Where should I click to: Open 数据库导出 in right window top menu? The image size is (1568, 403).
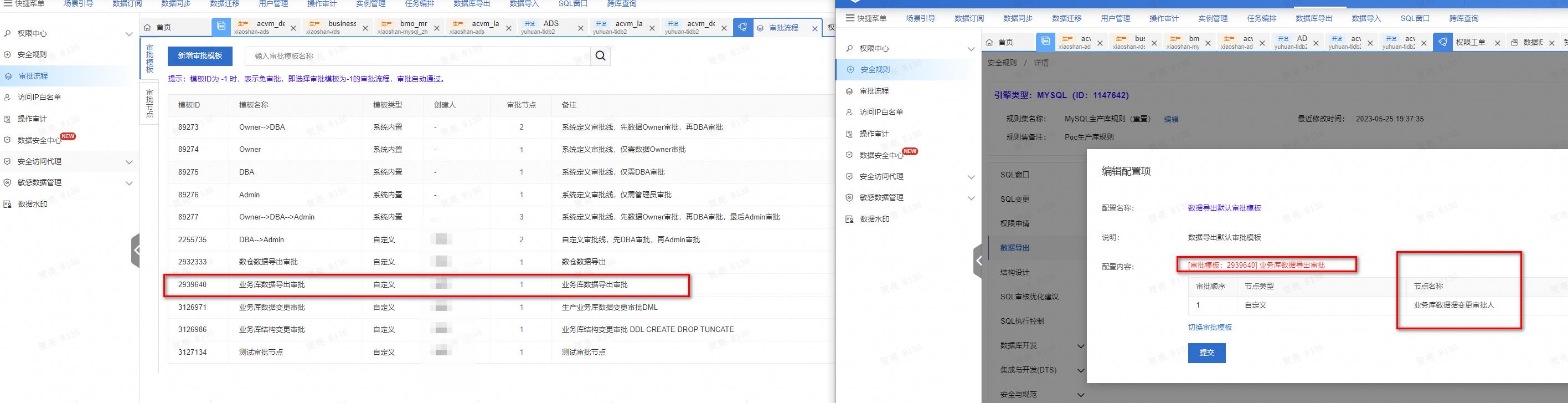(1313, 18)
